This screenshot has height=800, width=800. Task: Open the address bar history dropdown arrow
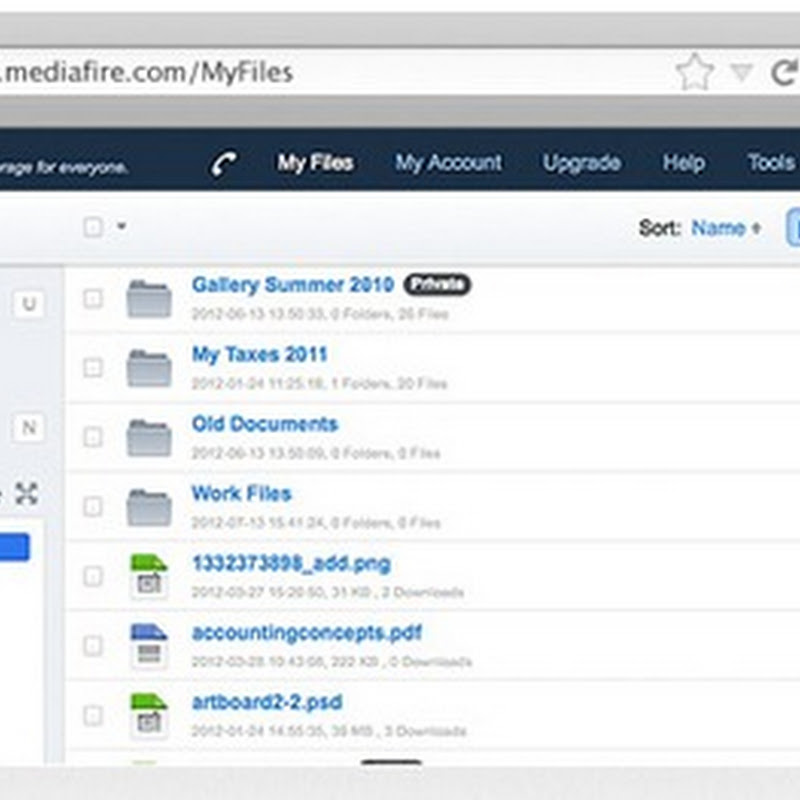pyautogui.click(x=741, y=73)
